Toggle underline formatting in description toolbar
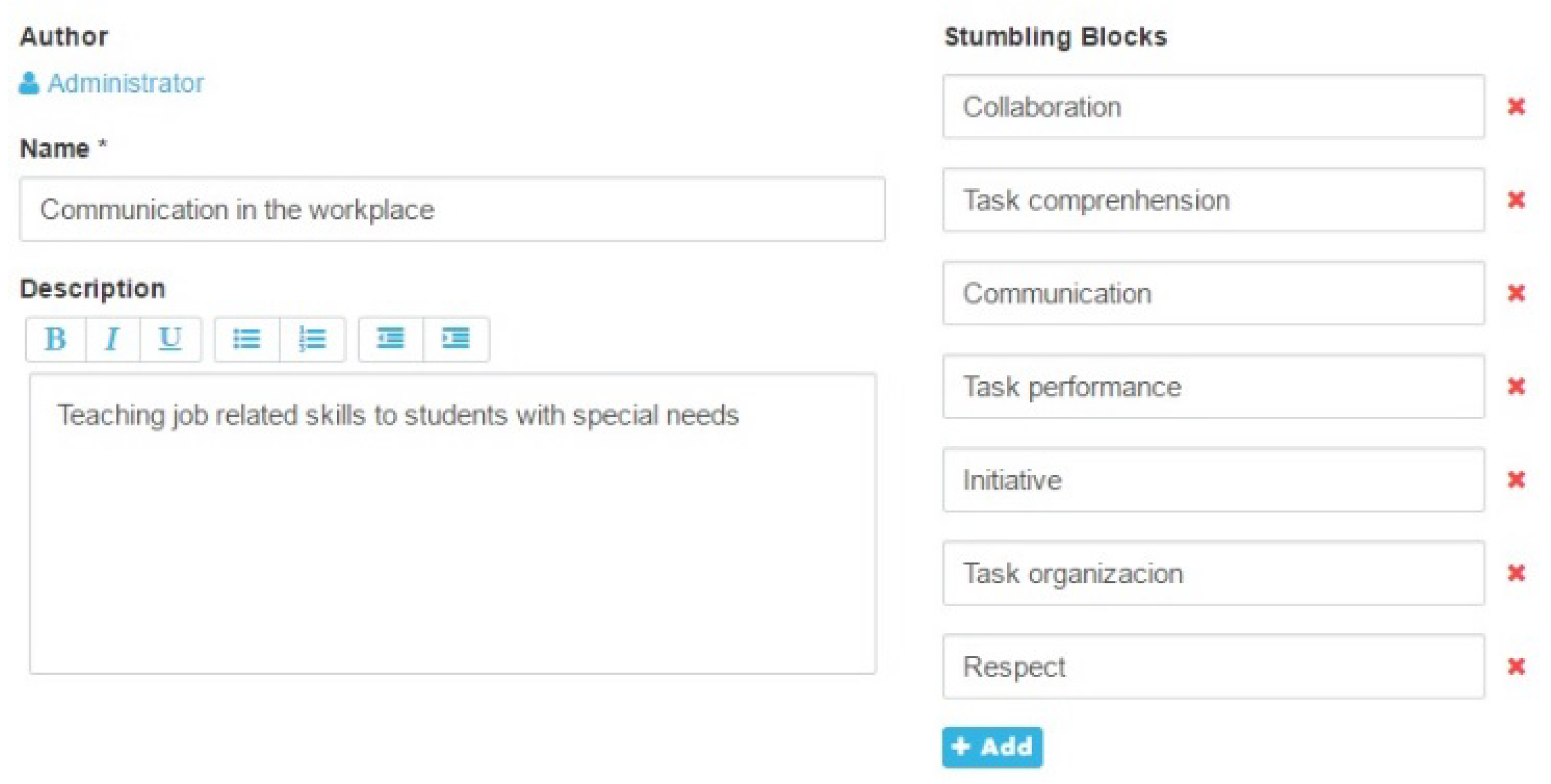Image resolution: width=1551 pixels, height=784 pixels. click(170, 339)
